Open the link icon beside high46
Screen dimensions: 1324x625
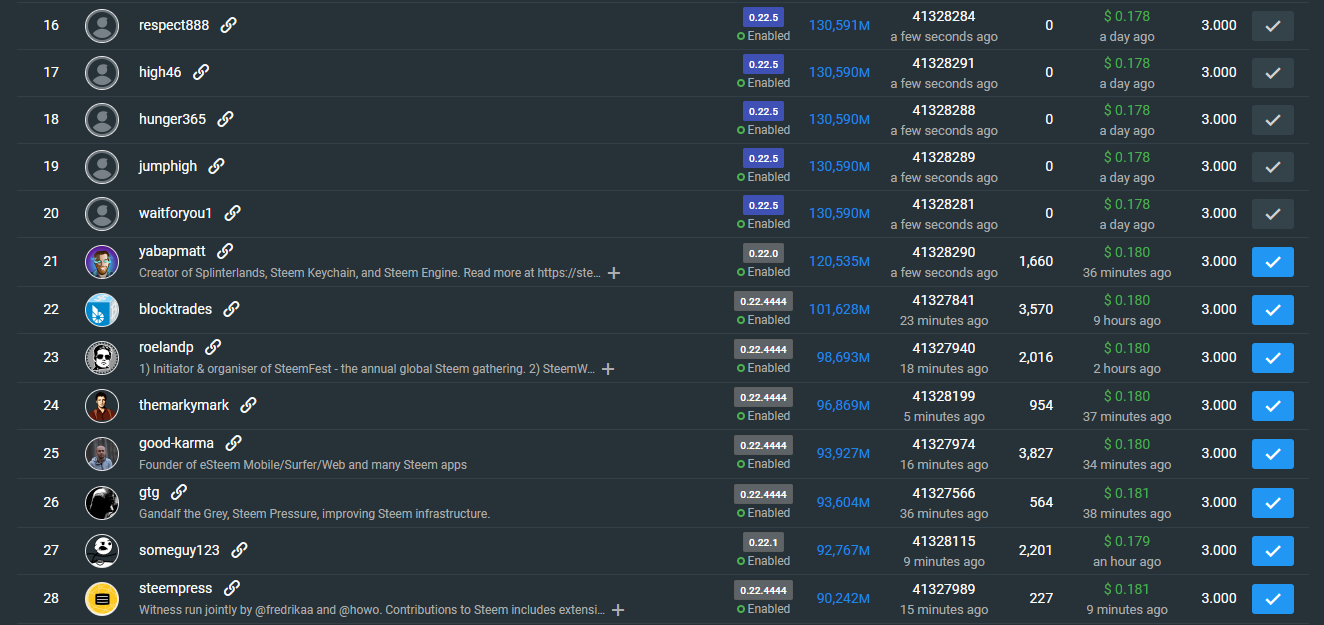(201, 72)
